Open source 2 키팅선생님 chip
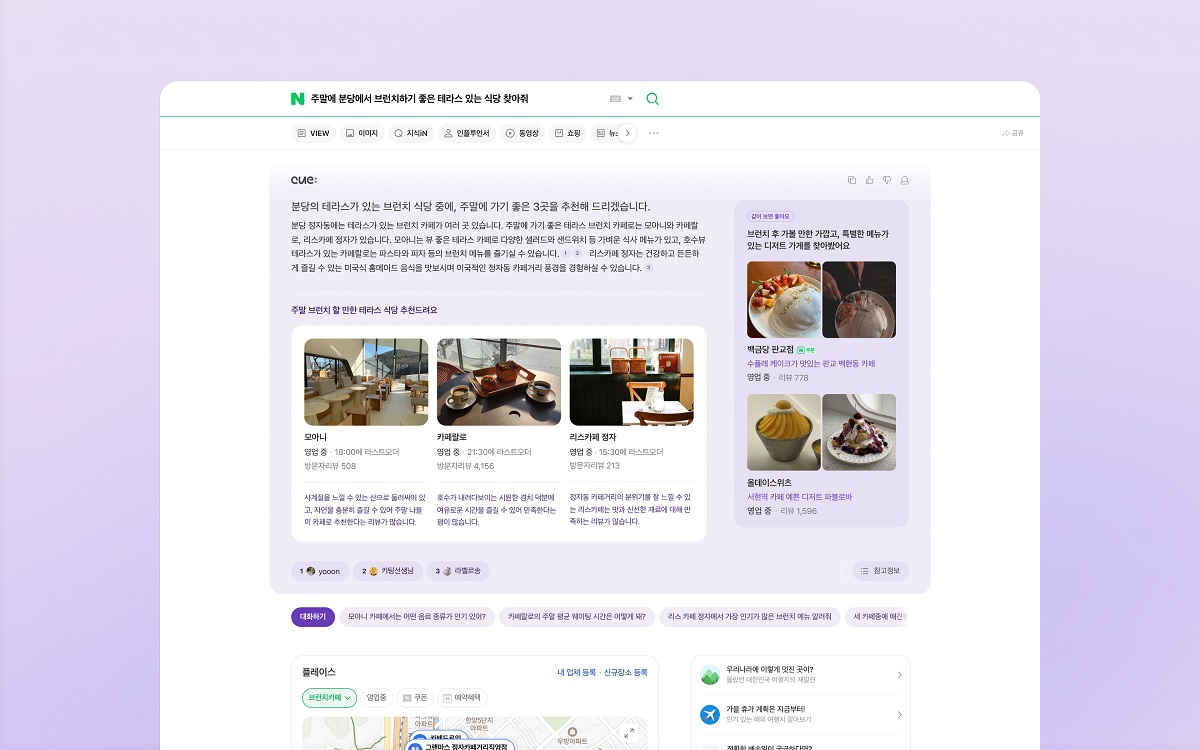This screenshot has width=1200, height=750. 388,571
